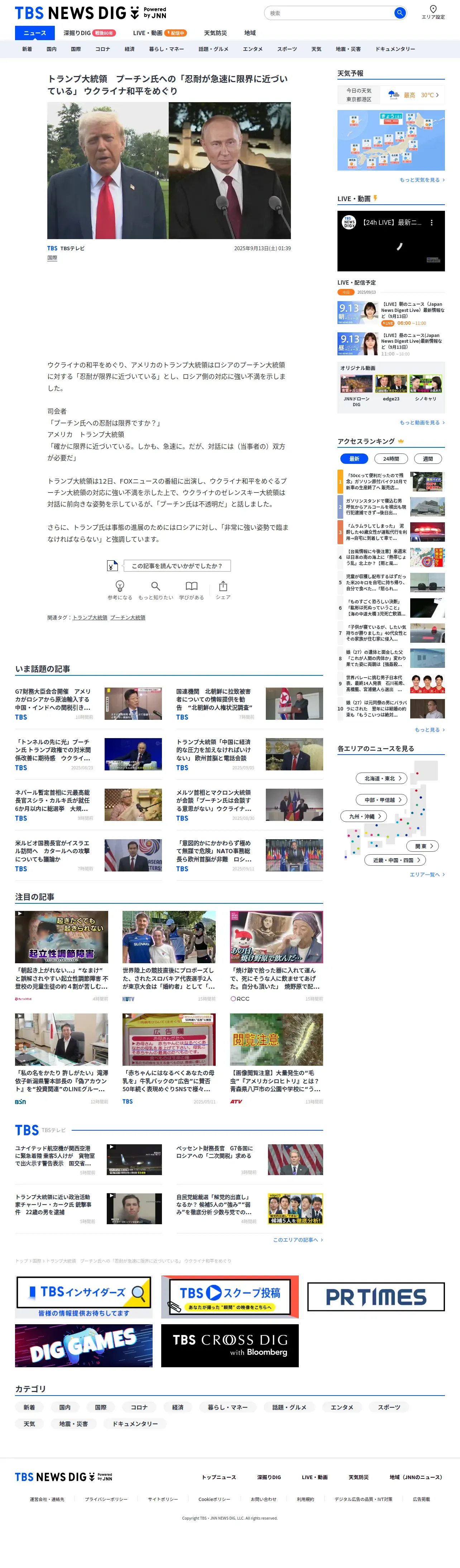This screenshot has height=1568, width=460.
Task: Open the TBS CROSS DIG with Bloomberg banner
Action: (229, 1346)
